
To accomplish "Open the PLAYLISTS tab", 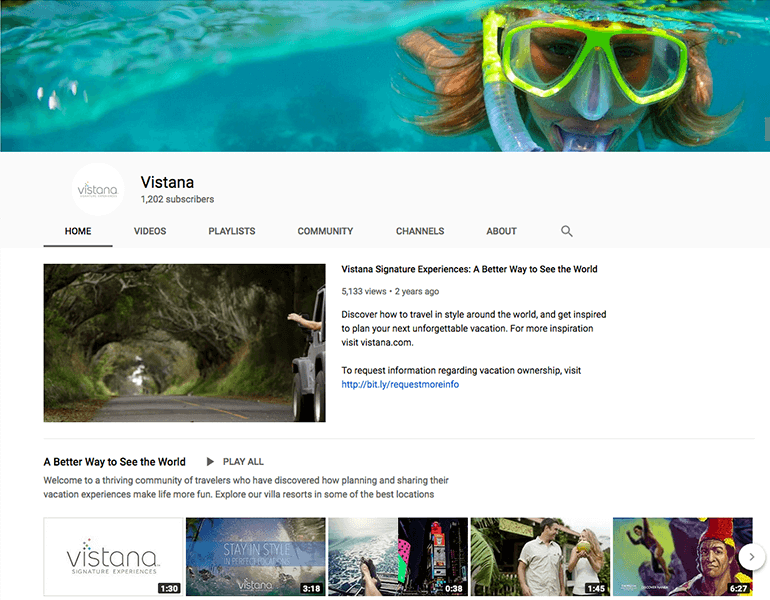I will click(232, 231).
